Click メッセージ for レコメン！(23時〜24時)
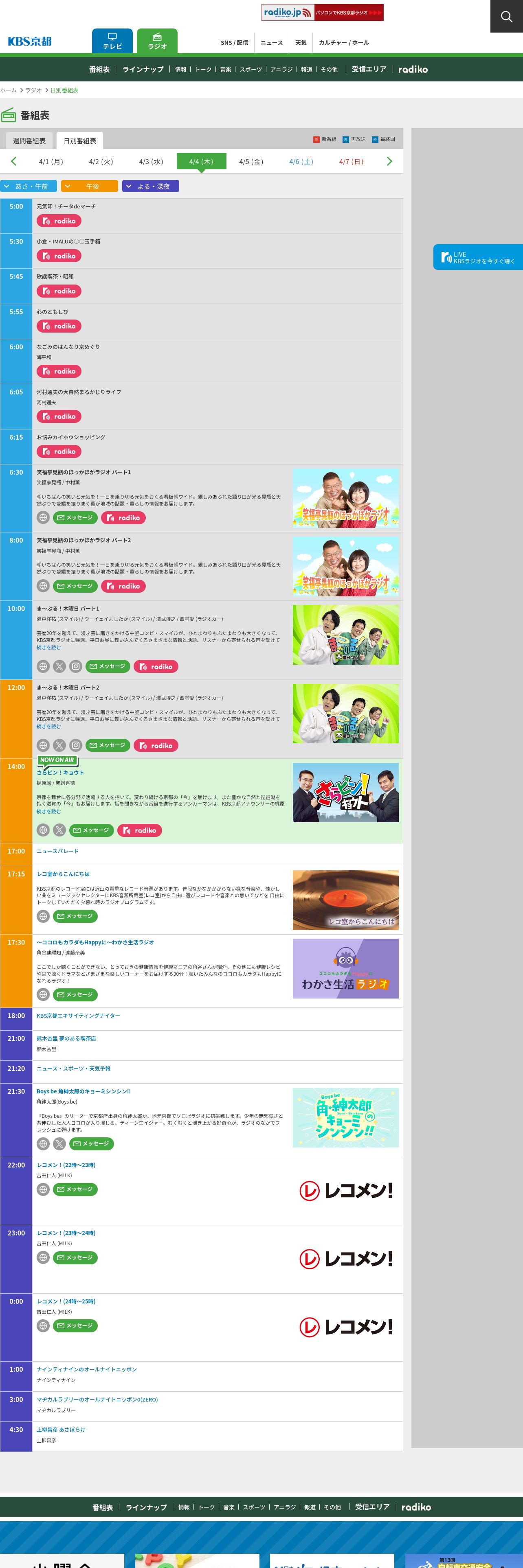Image resolution: width=523 pixels, height=1568 pixels. point(75,1257)
